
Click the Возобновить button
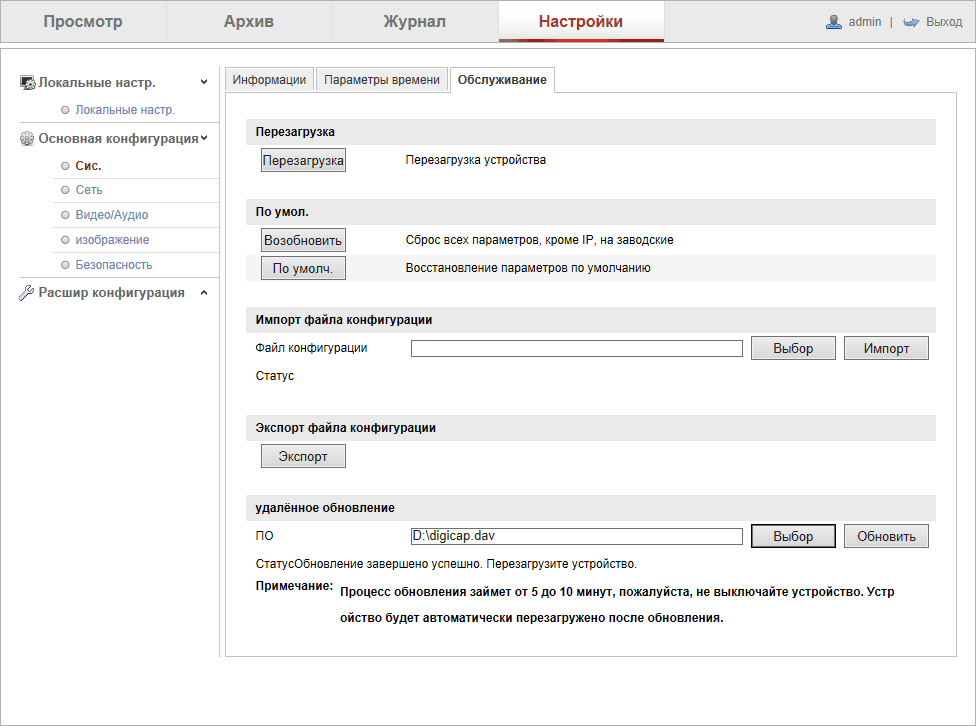303,240
